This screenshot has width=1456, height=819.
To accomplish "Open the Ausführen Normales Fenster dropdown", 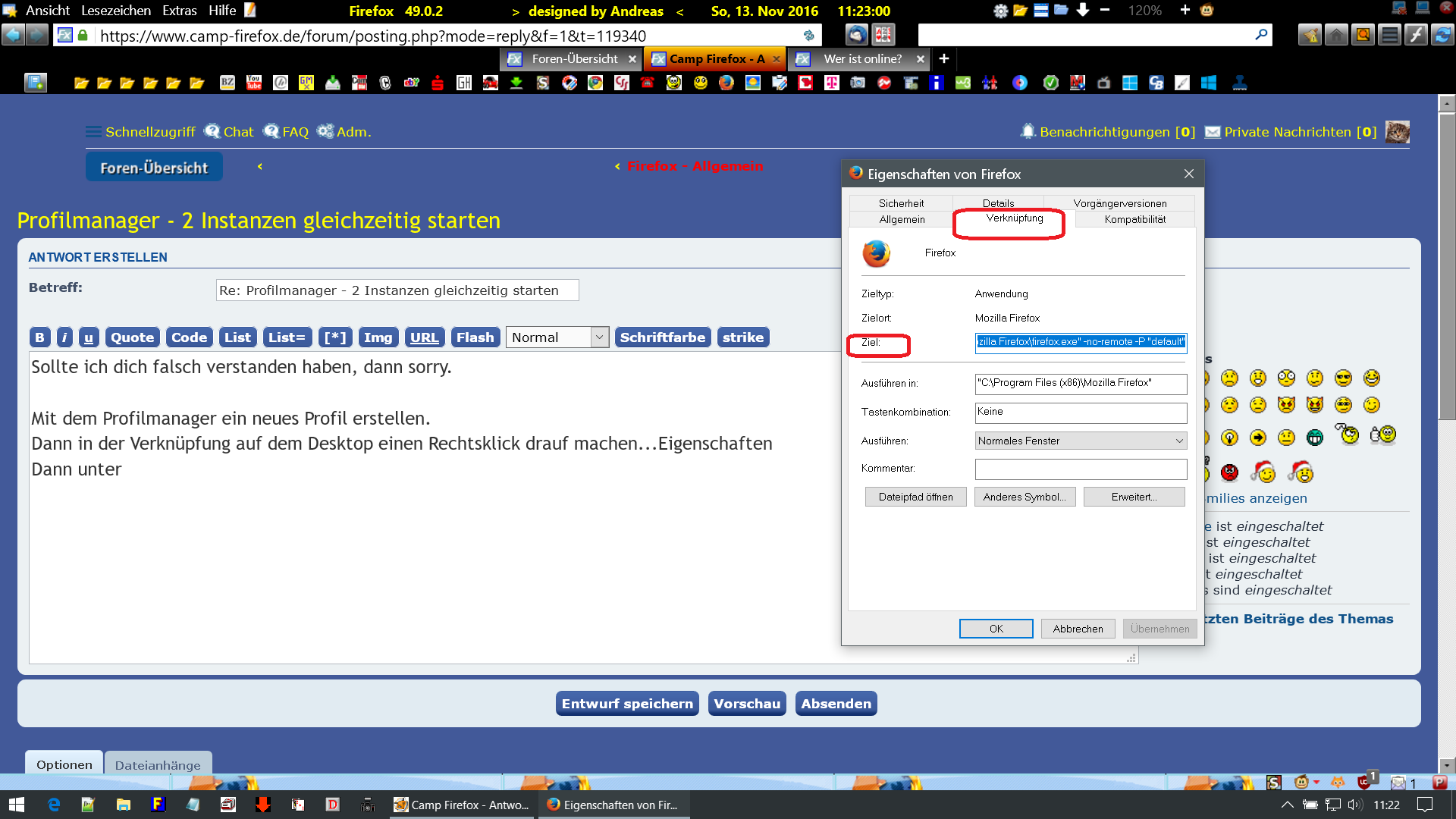I will (1081, 441).
